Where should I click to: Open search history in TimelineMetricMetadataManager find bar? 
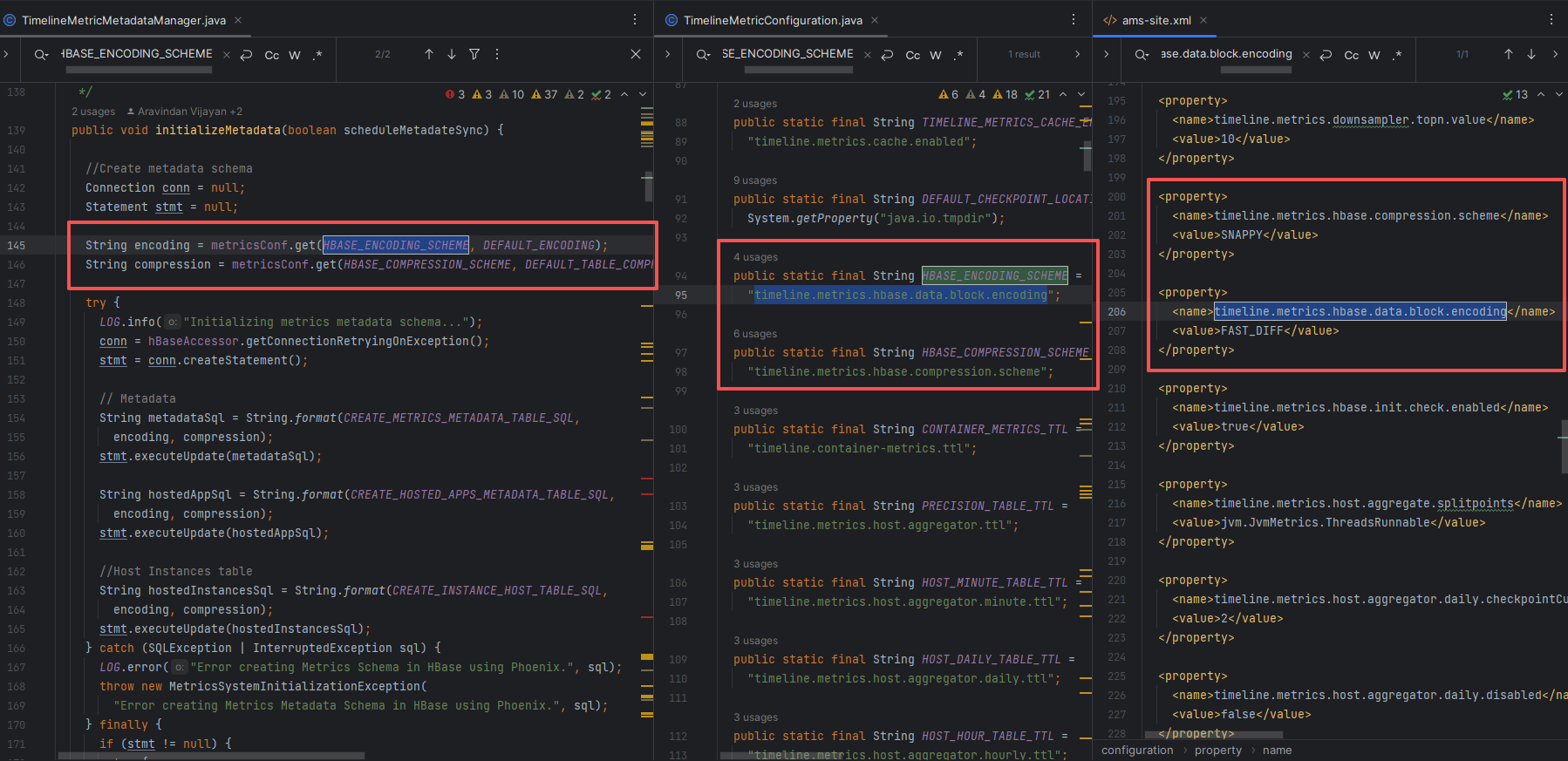click(40, 54)
